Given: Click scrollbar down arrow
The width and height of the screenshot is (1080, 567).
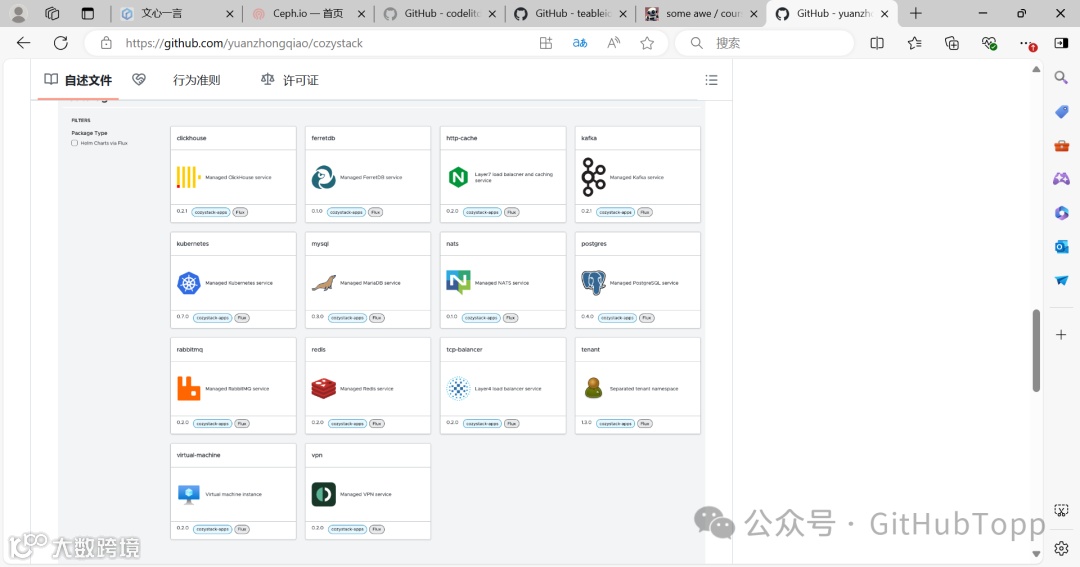Looking at the screenshot, I should pyautogui.click(x=1036, y=554).
